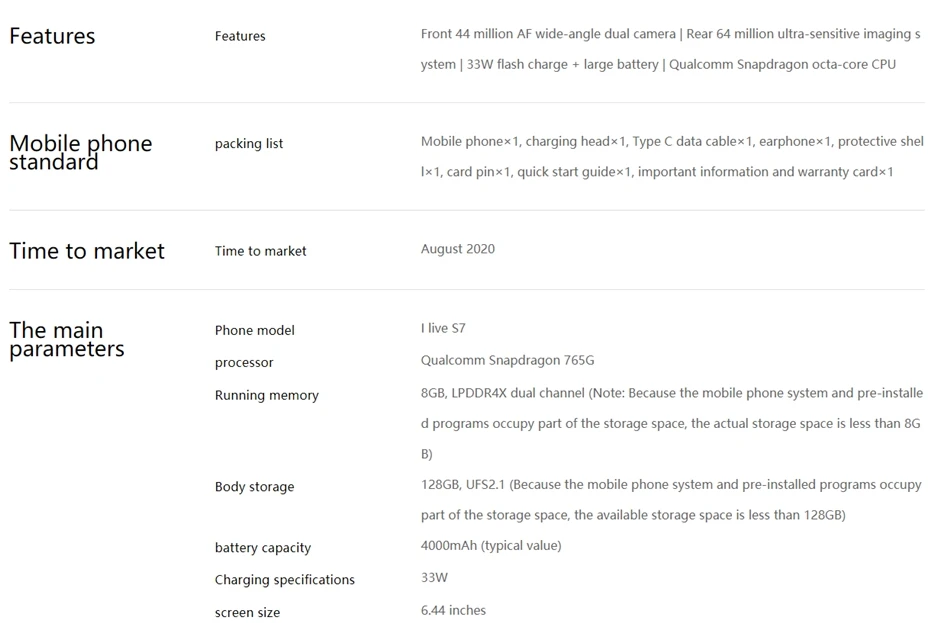Click the 6.44 inches screen size value
This screenshot has height=623, width=950.
pyautogui.click(x=454, y=610)
